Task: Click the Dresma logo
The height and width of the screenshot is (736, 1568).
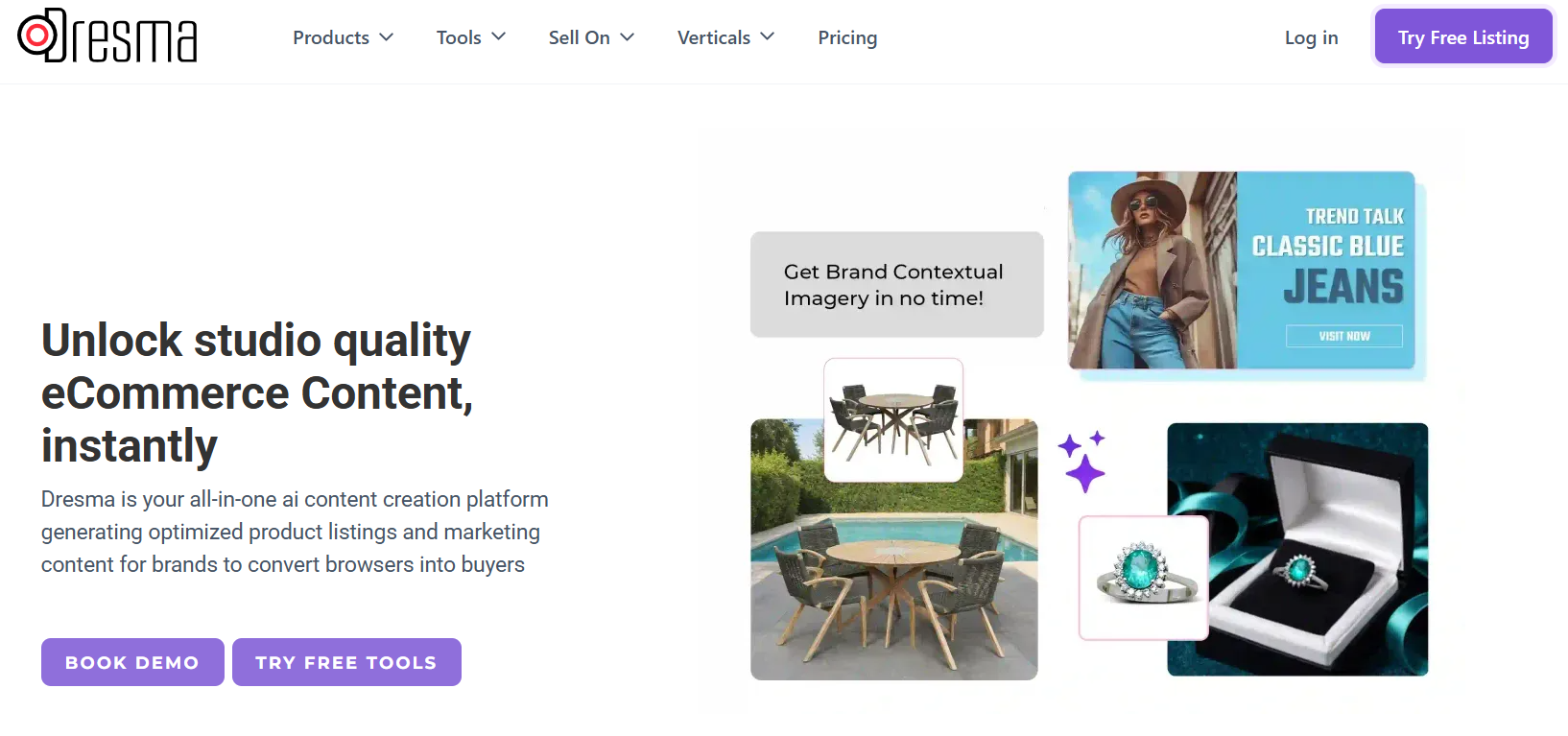Action: point(107,36)
